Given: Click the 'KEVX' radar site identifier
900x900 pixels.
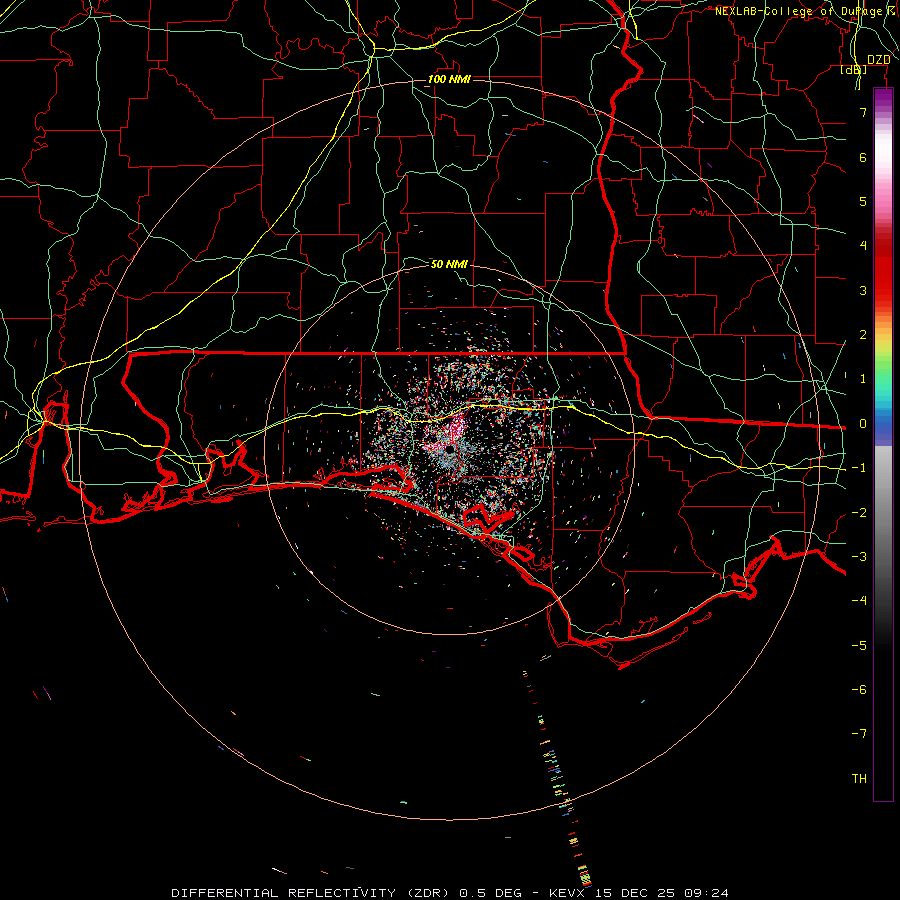Looking at the screenshot, I should (x=565, y=893).
